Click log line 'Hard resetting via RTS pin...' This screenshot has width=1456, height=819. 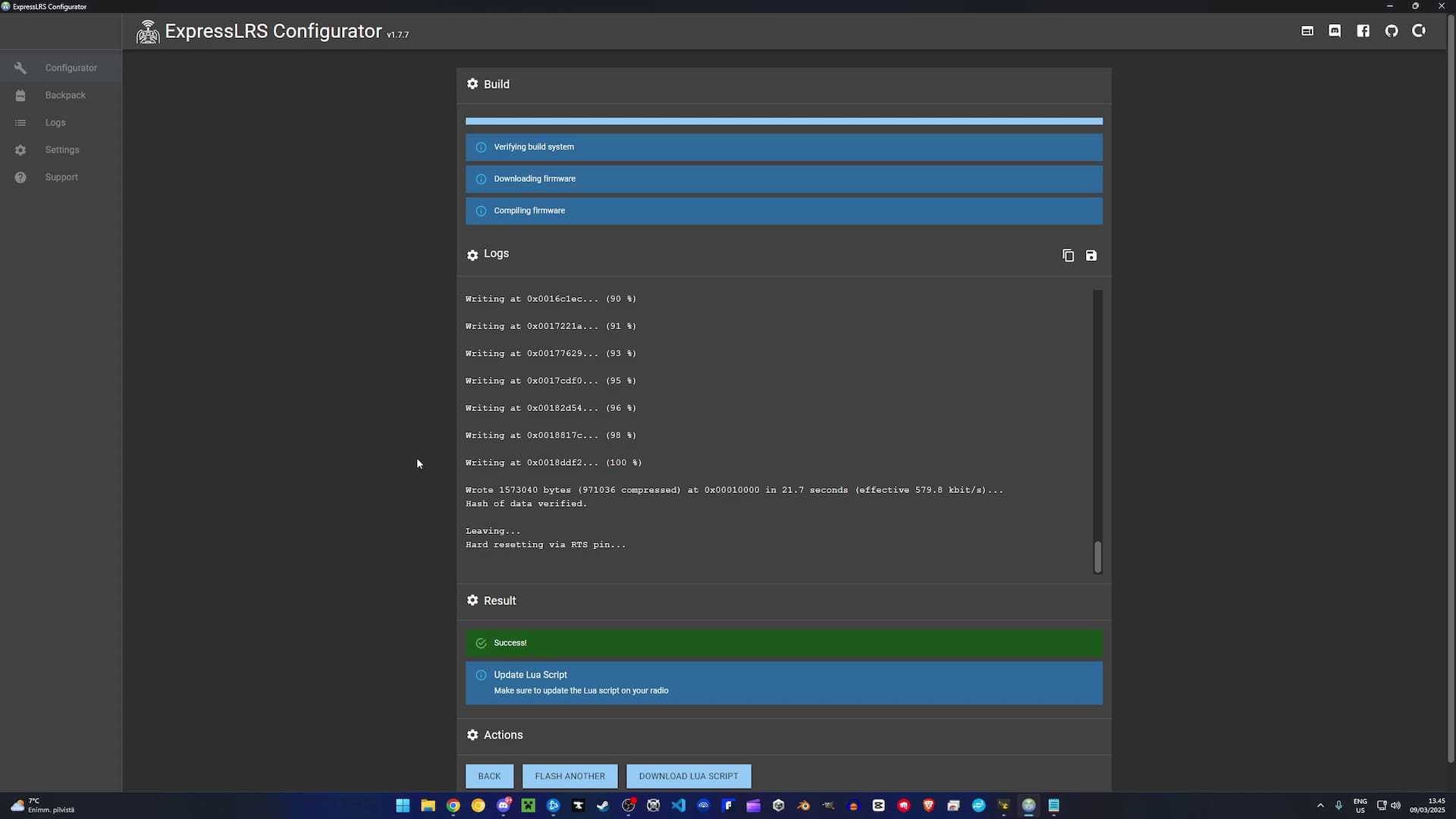(x=546, y=544)
